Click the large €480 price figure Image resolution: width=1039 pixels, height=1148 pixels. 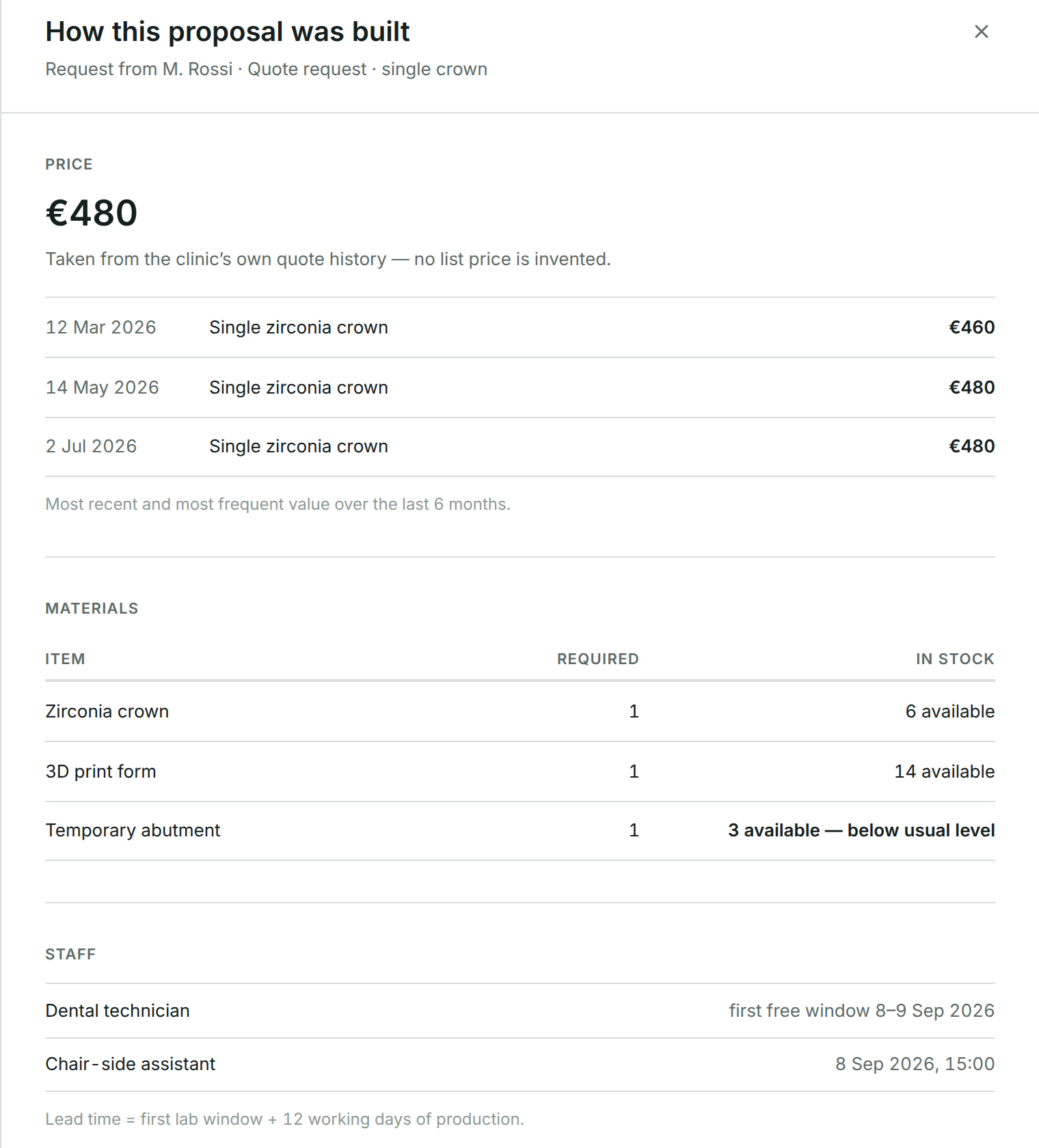(x=92, y=213)
